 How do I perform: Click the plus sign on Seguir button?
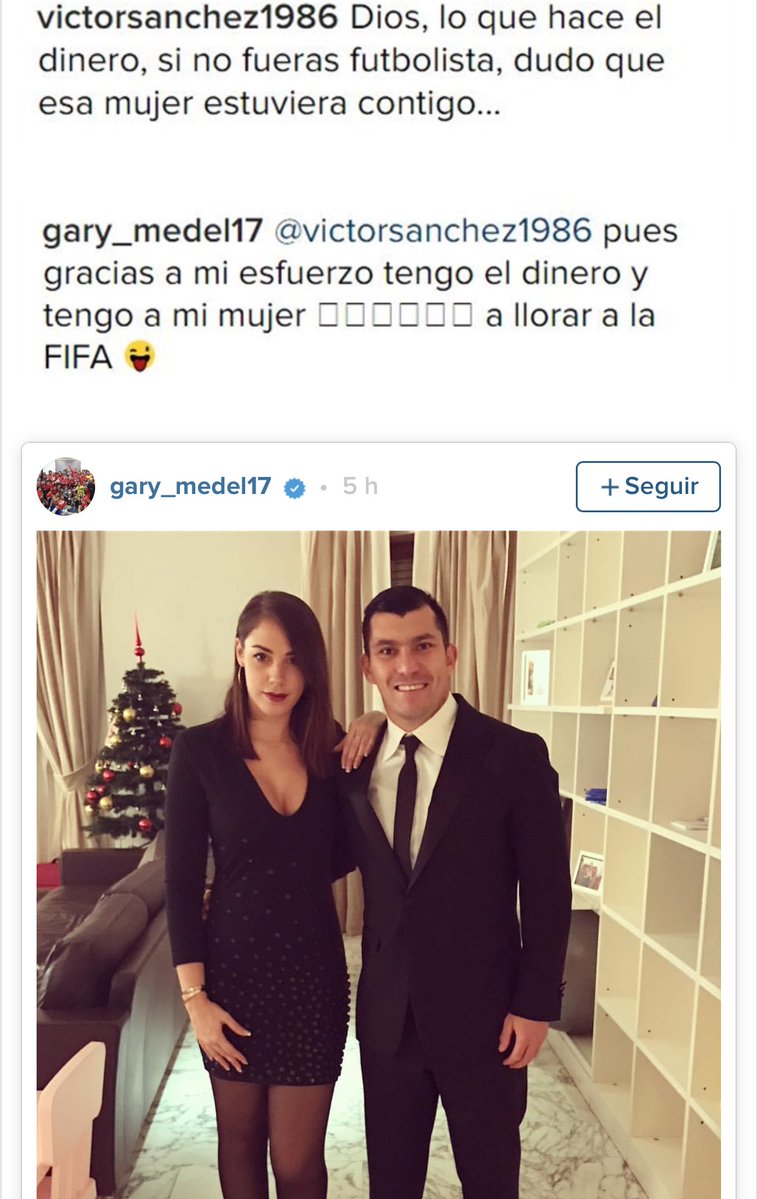(609, 487)
